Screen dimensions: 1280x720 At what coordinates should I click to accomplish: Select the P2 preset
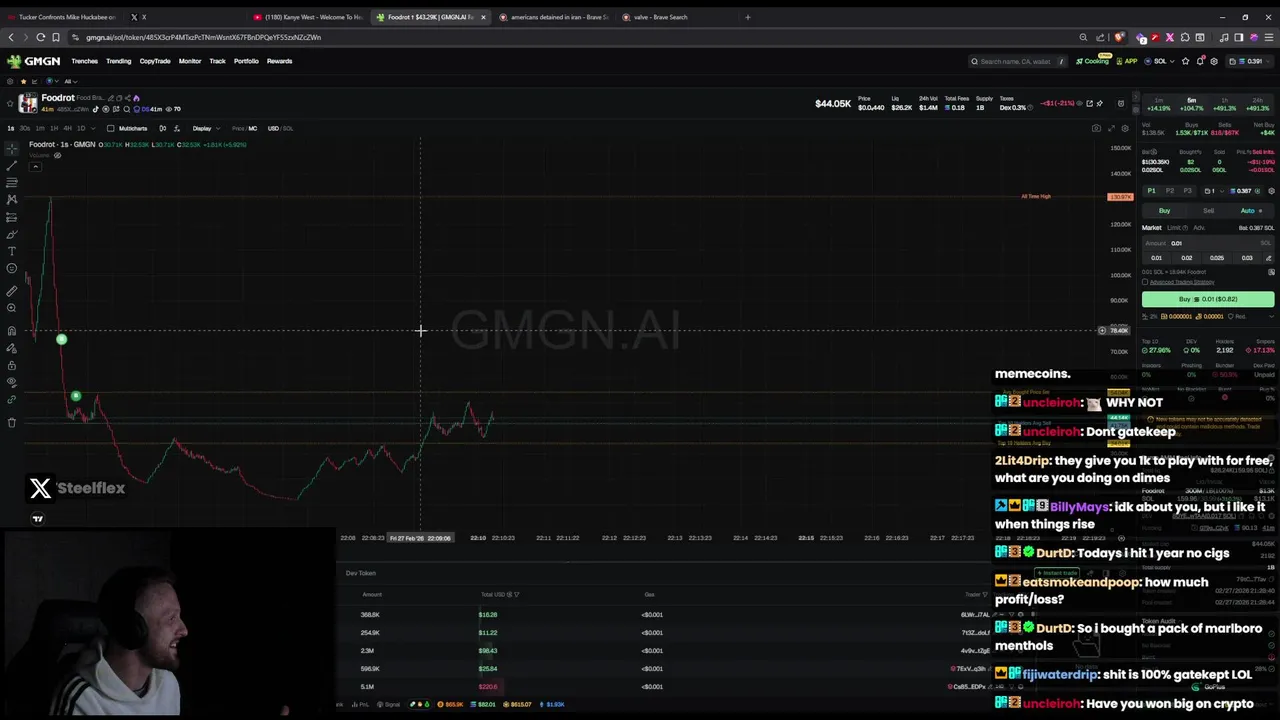1170,191
